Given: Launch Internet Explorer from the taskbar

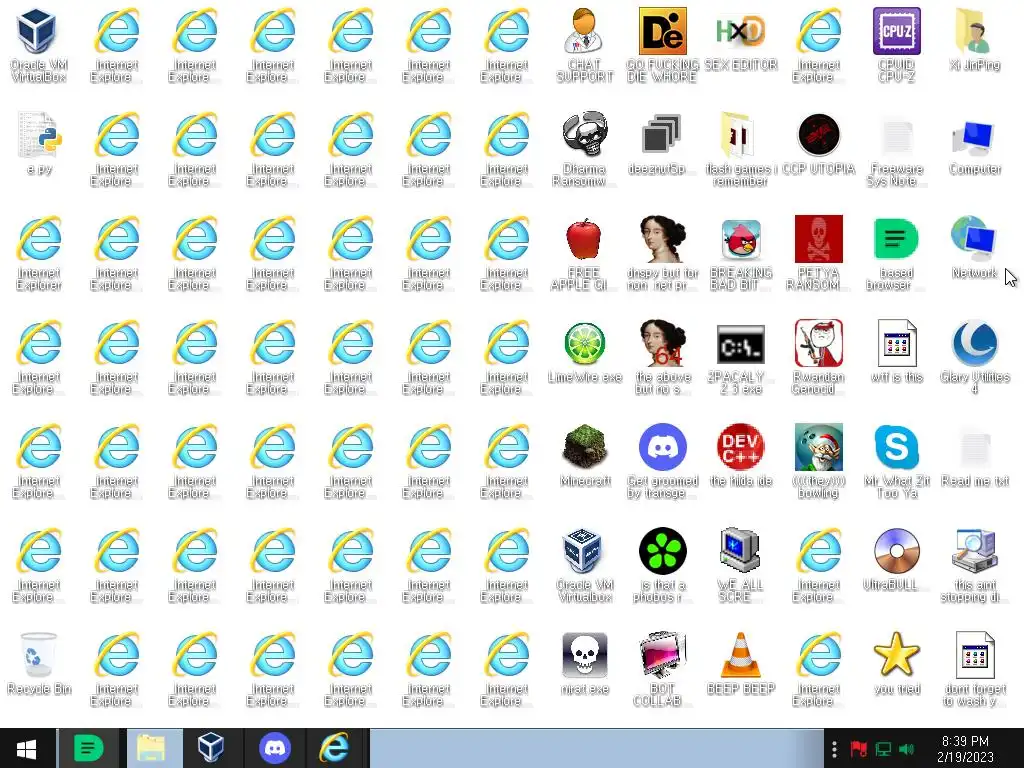Looking at the screenshot, I should point(334,748).
